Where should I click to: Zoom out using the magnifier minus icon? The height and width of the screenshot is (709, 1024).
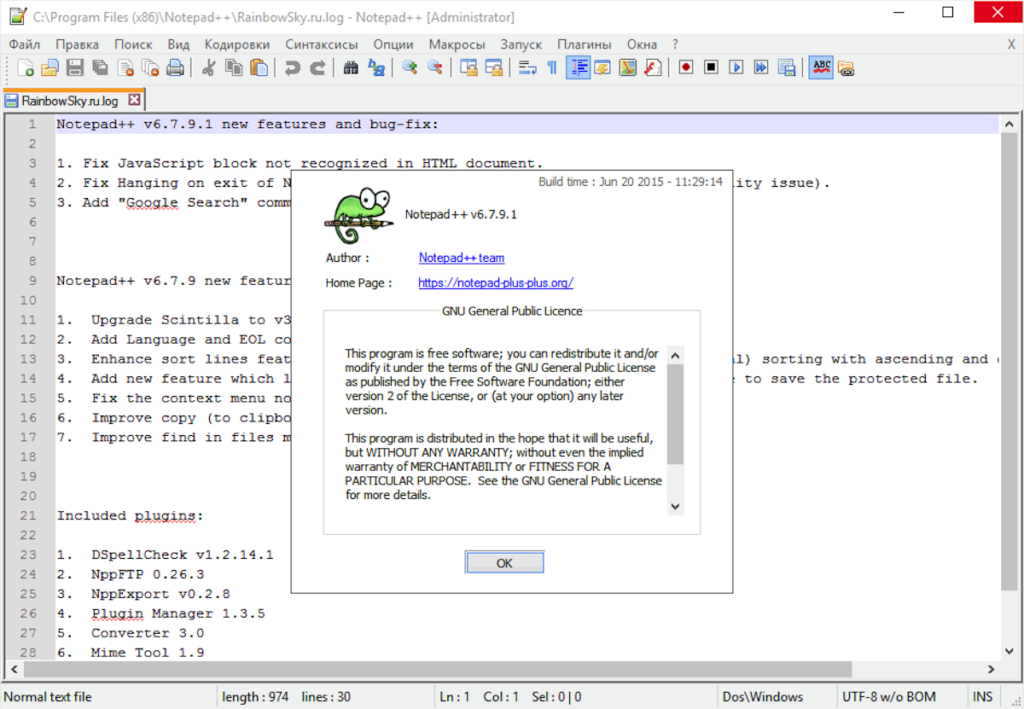(x=435, y=68)
